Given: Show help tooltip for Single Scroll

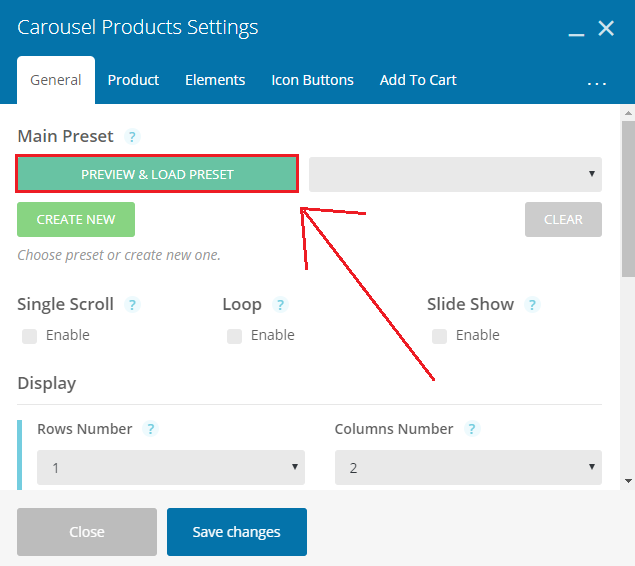Looking at the screenshot, I should (132, 304).
